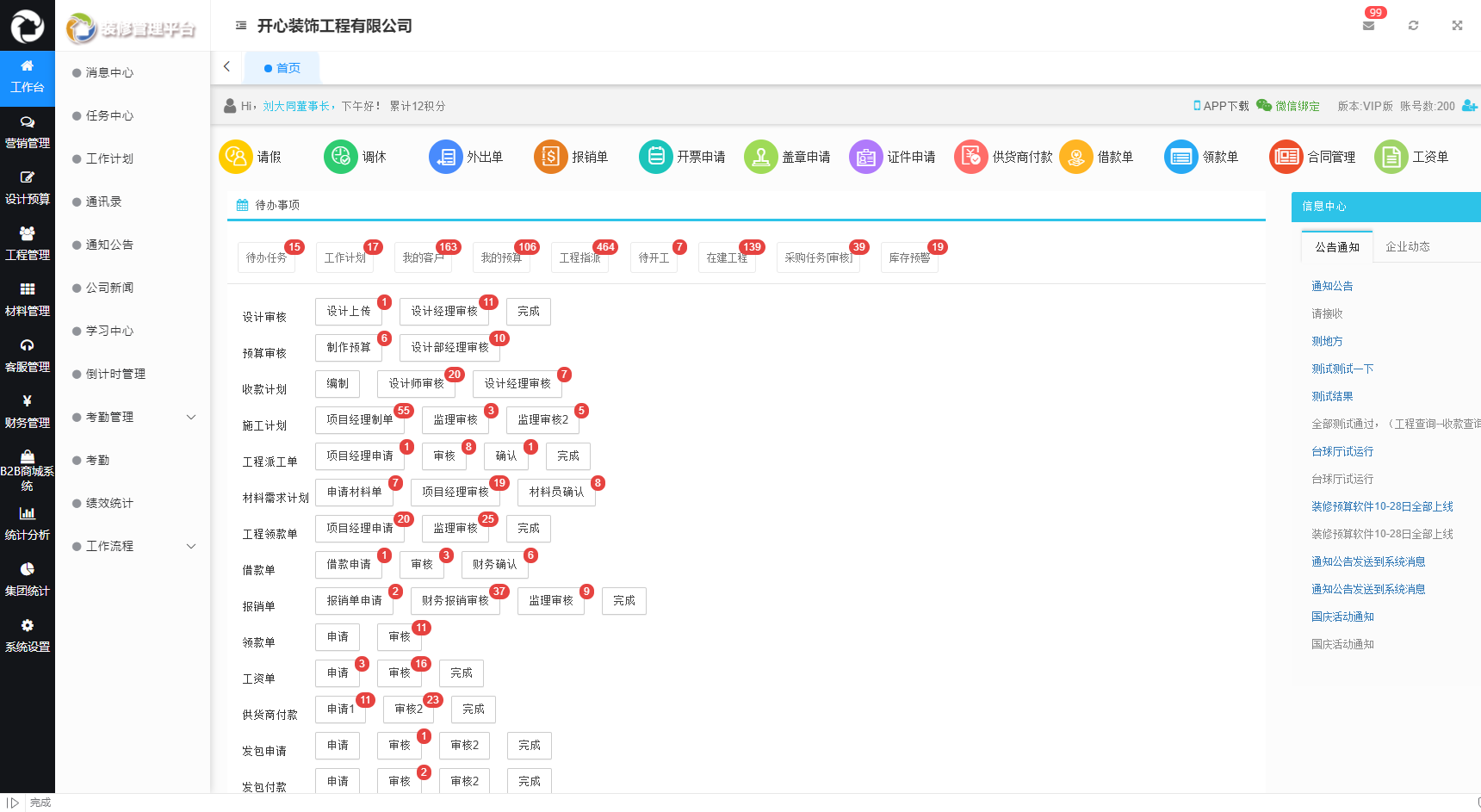
Task: Click the 合同管理 contract management icon
Action: point(1286,157)
